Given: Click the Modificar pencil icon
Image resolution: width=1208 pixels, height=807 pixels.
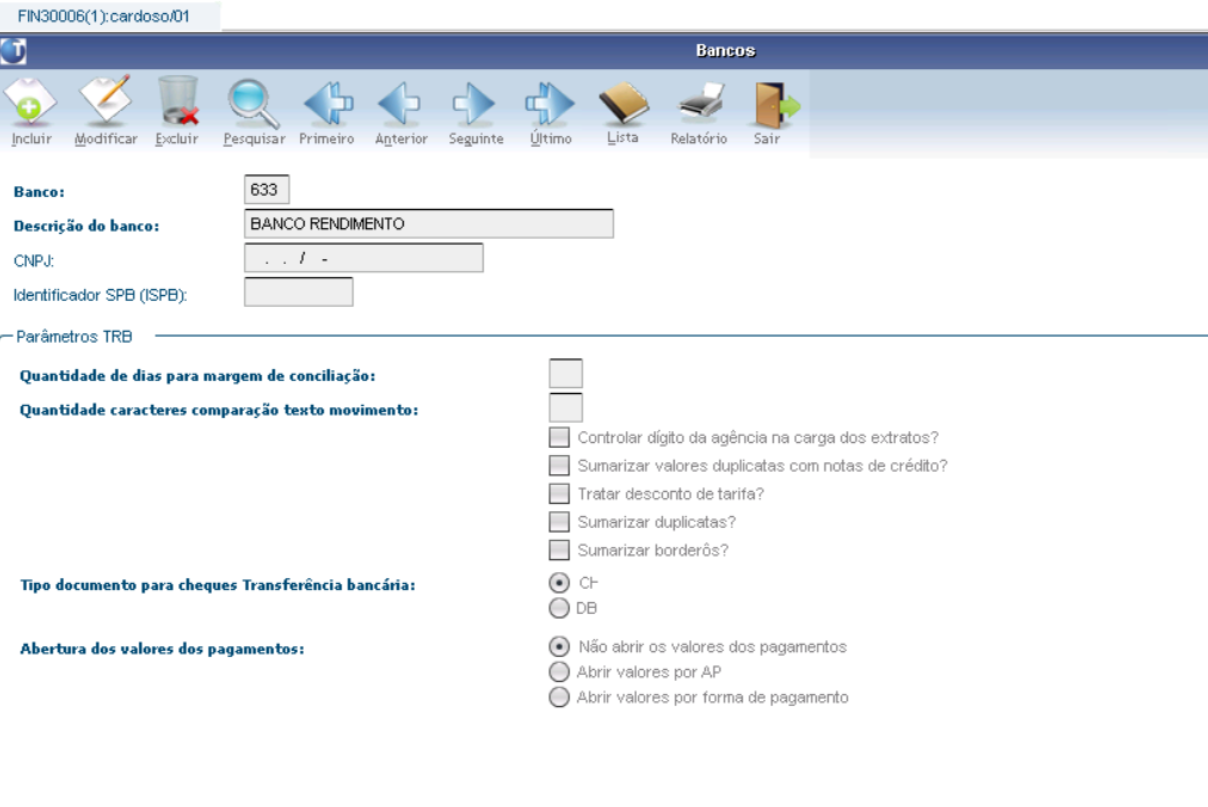Looking at the screenshot, I should [x=107, y=103].
